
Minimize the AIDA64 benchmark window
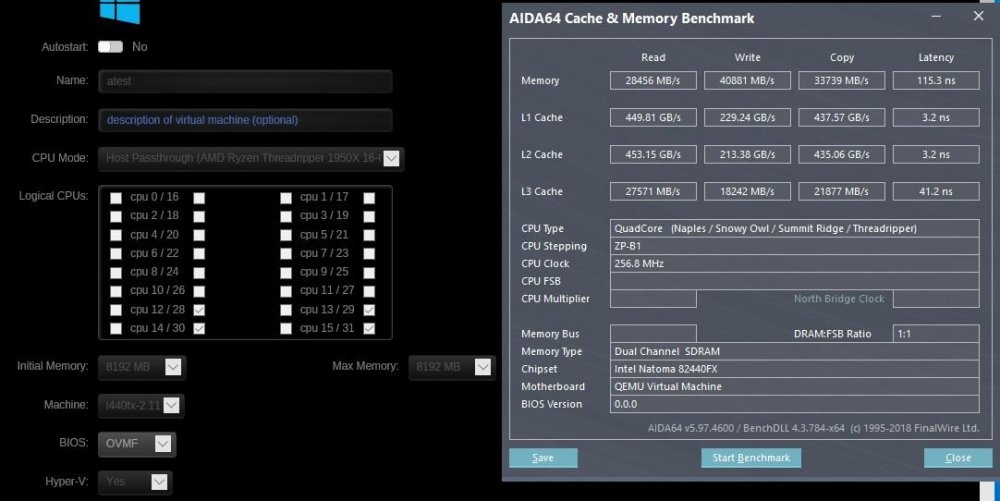[936, 17]
